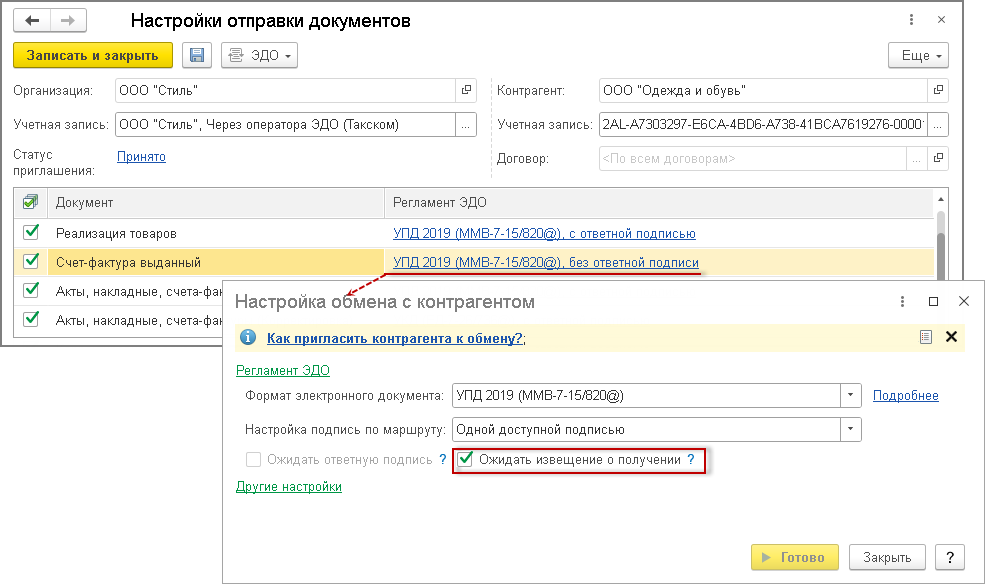Open the ЭДО dropdown menu
Screen dimensions: 989x586
(x=259, y=56)
